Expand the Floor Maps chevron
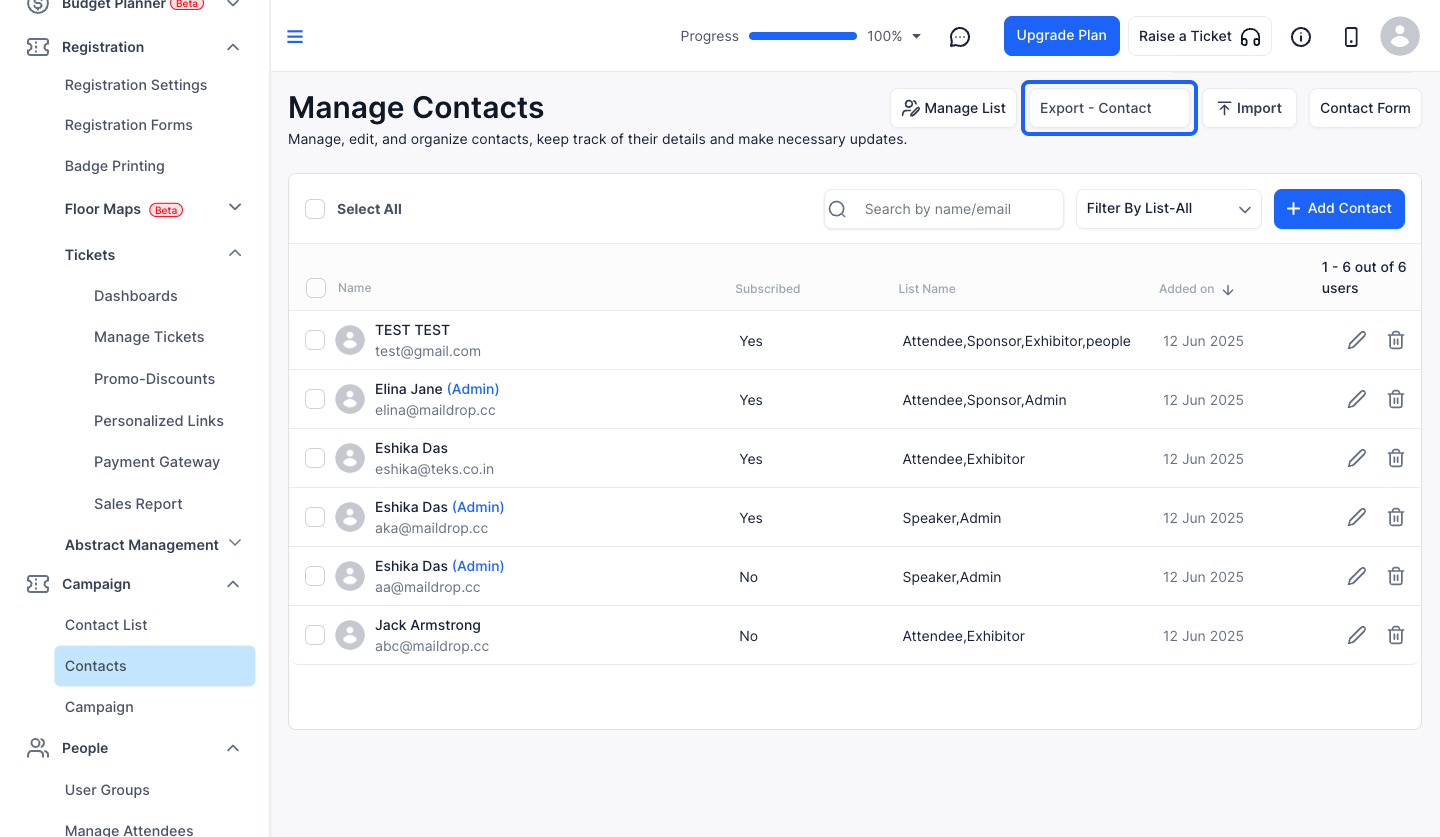 [x=235, y=207]
